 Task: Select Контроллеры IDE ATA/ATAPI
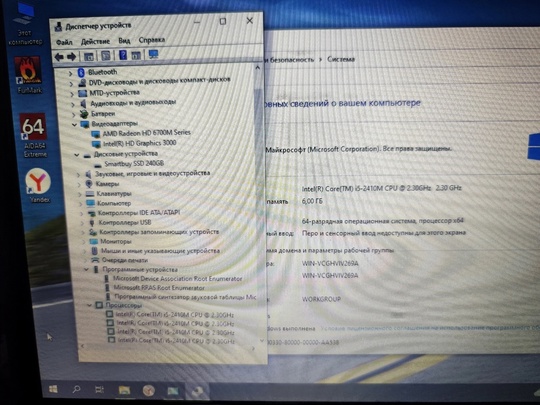tap(138, 213)
